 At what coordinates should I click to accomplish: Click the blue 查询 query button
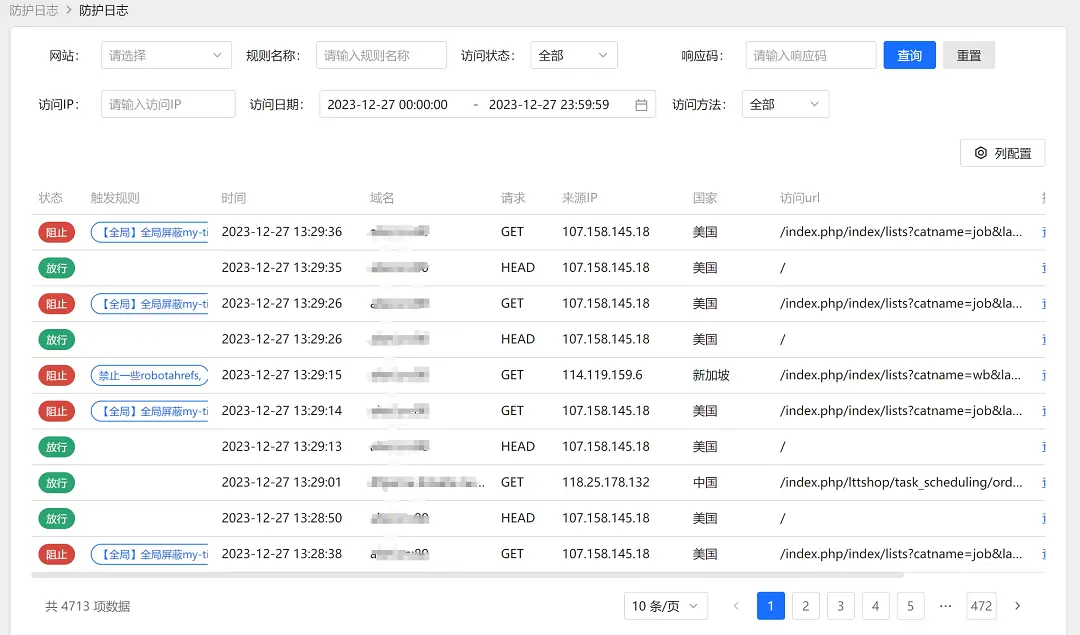909,55
